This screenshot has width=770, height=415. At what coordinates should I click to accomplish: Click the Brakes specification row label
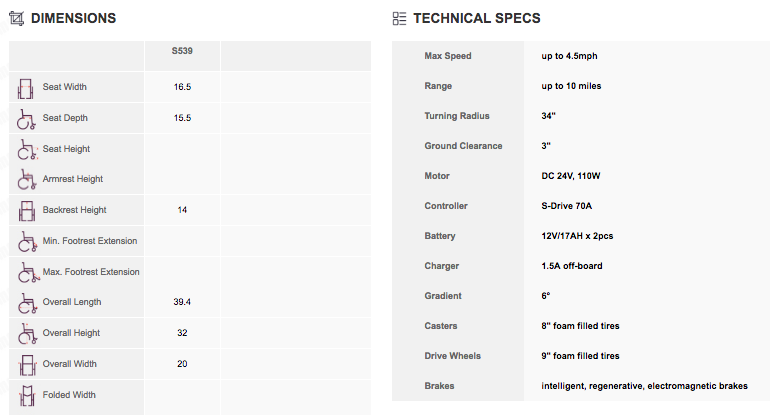440,386
